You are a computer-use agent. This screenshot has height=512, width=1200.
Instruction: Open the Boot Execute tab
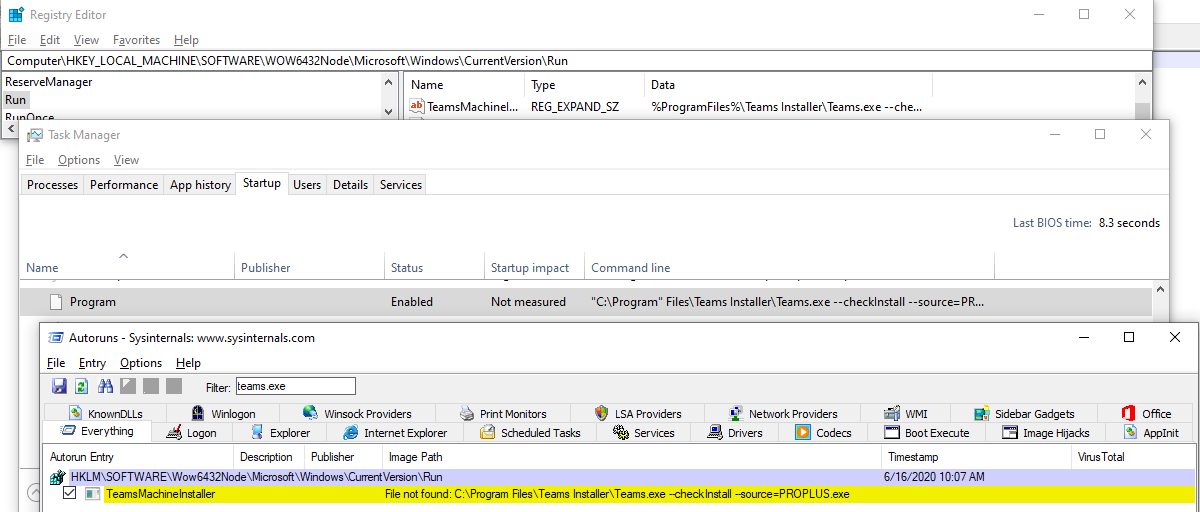click(x=926, y=433)
